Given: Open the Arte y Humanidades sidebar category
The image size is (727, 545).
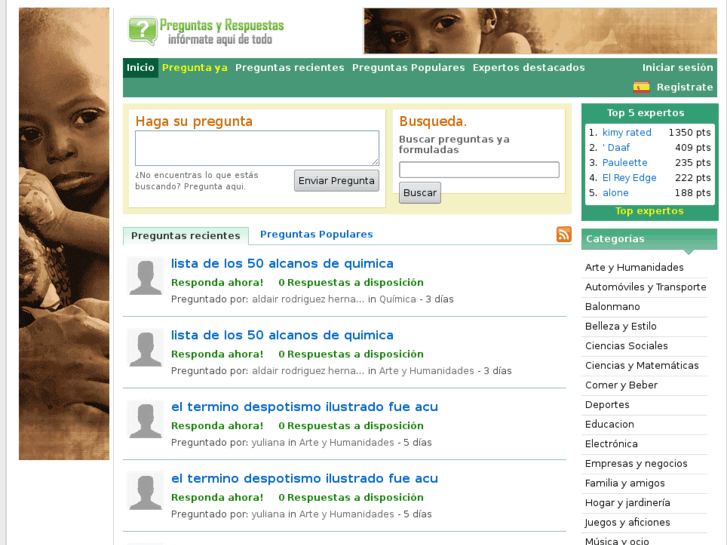Looking at the screenshot, I should point(634,267).
